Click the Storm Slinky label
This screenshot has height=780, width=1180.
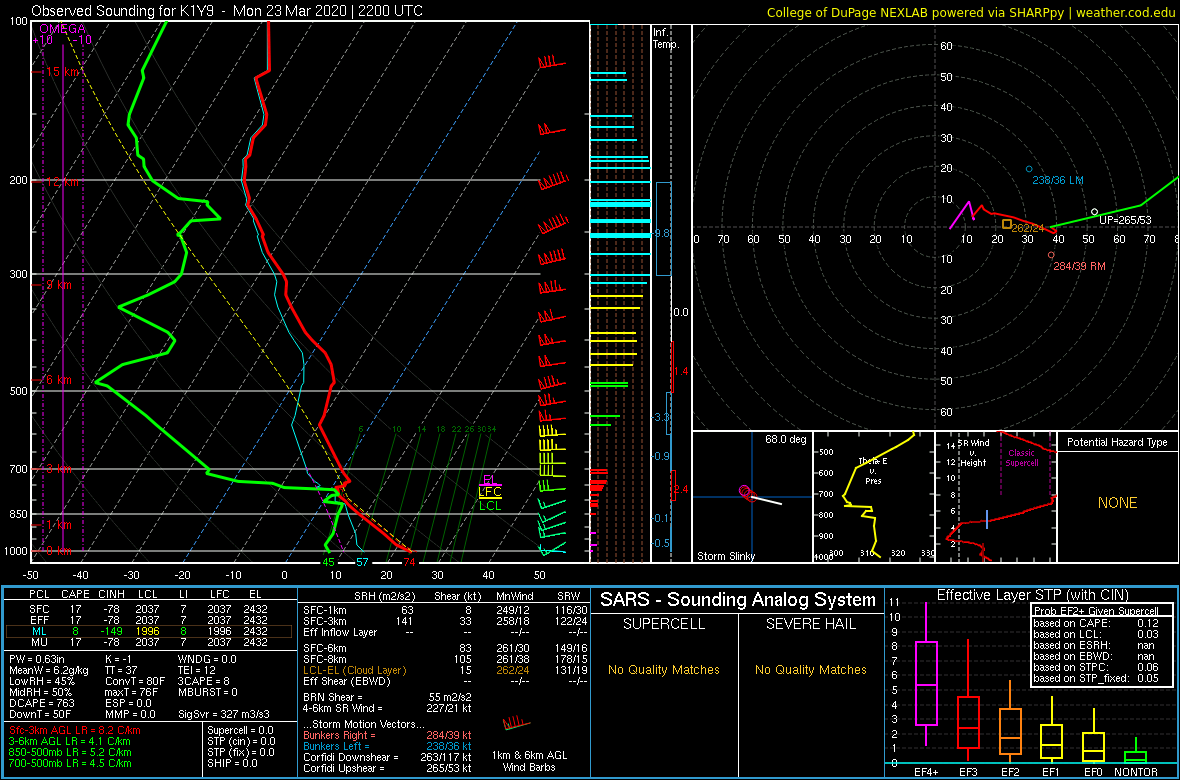coord(725,556)
